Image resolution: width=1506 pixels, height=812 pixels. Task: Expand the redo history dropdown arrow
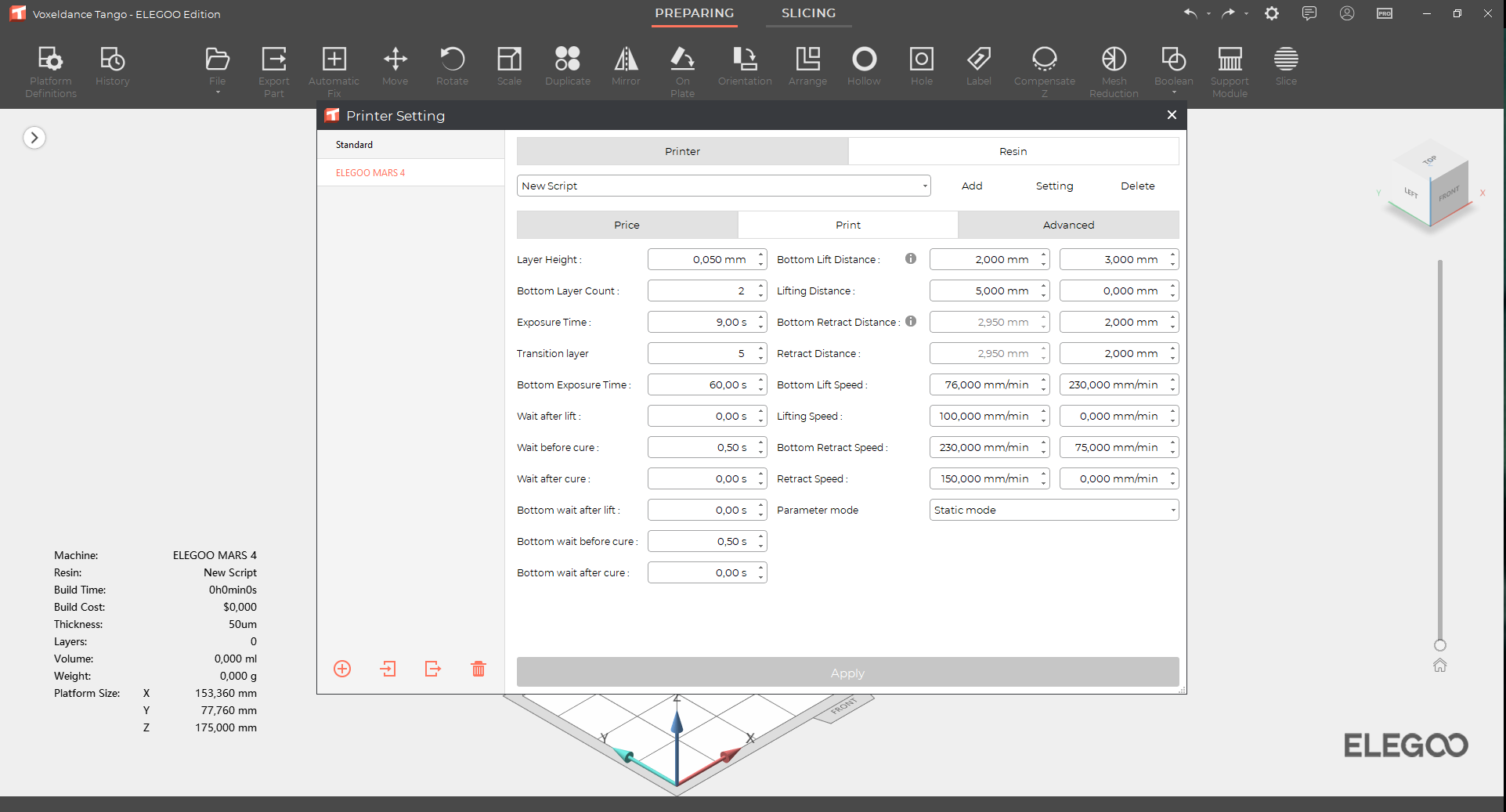coord(1246,14)
